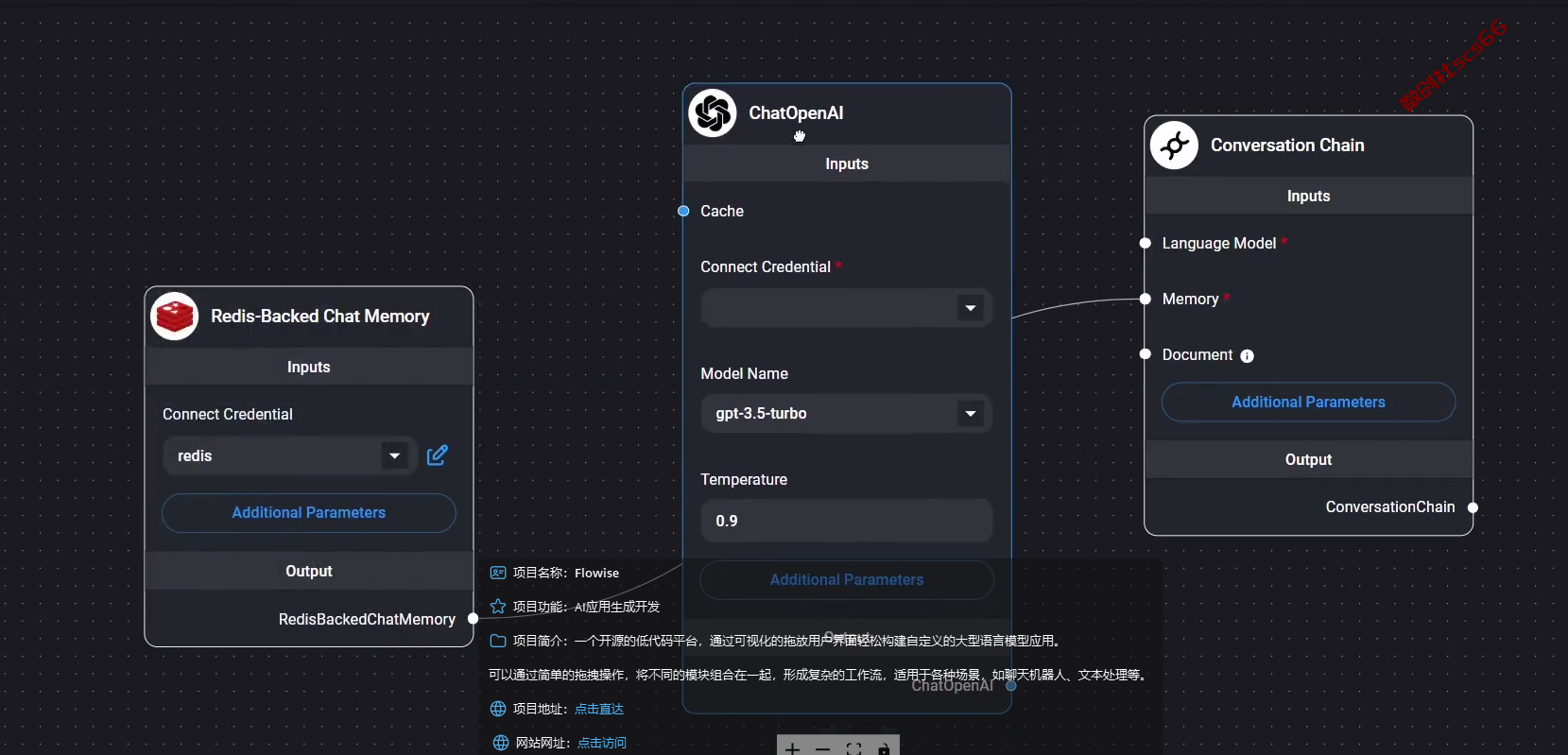Click the Temperature input field showing 0.9
1568x755 pixels.
click(x=846, y=521)
